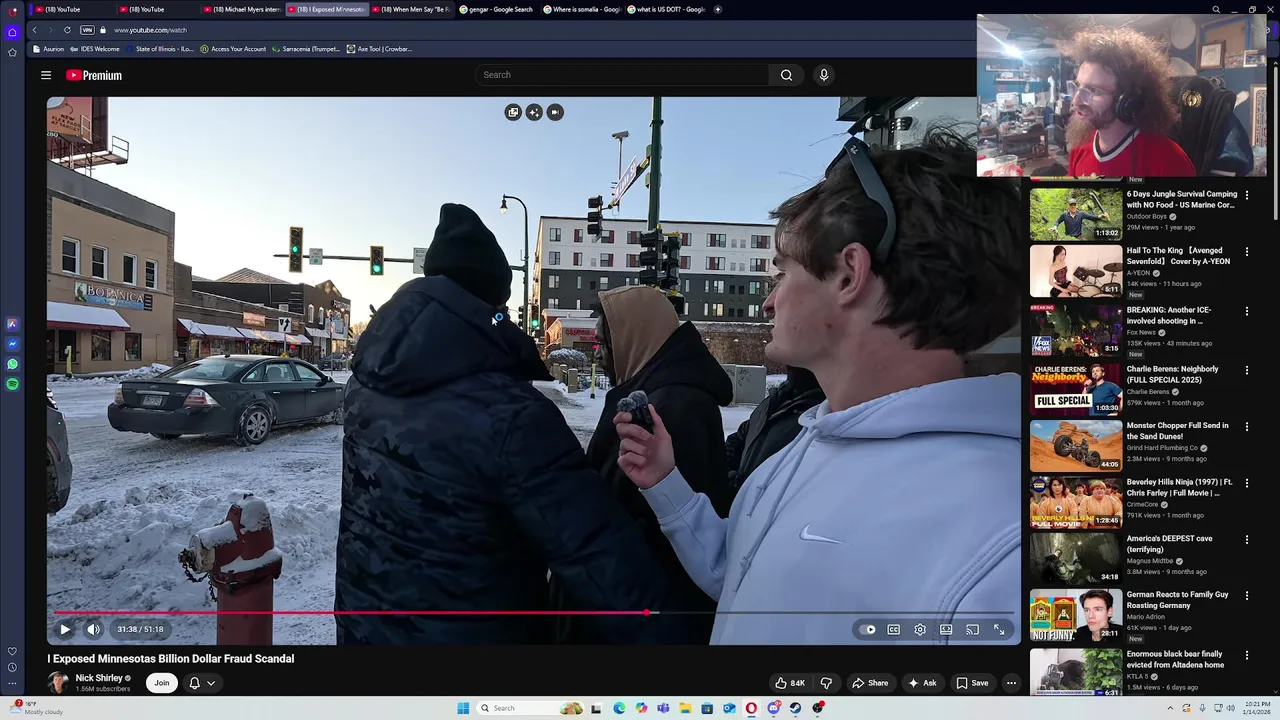This screenshot has height=720, width=1280.
Task: Open menu for BREAKING ICE shooting video
Action: click(1246, 311)
